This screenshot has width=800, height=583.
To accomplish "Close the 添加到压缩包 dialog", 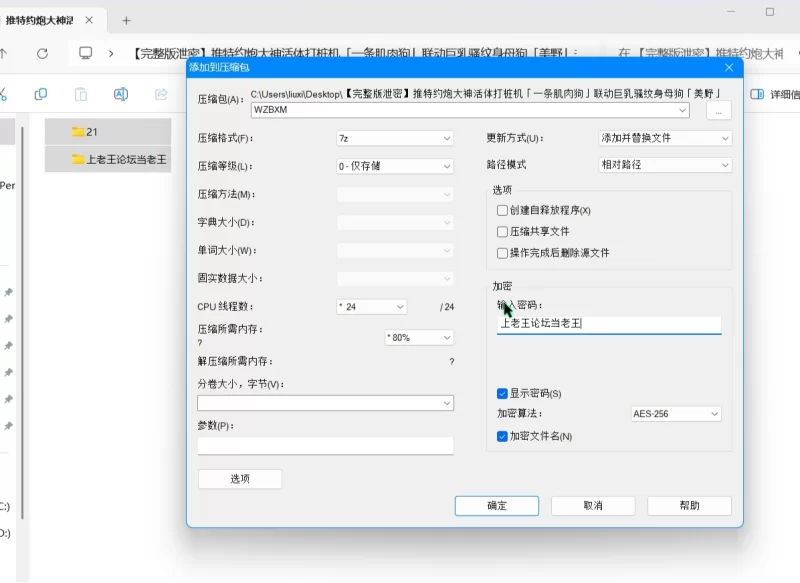I will pos(729,67).
